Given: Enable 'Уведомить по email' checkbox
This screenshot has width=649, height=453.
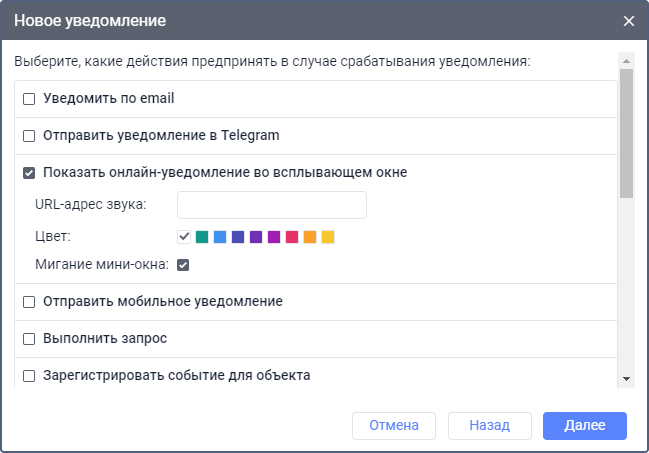Looking at the screenshot, I should [x=29, y=99].
